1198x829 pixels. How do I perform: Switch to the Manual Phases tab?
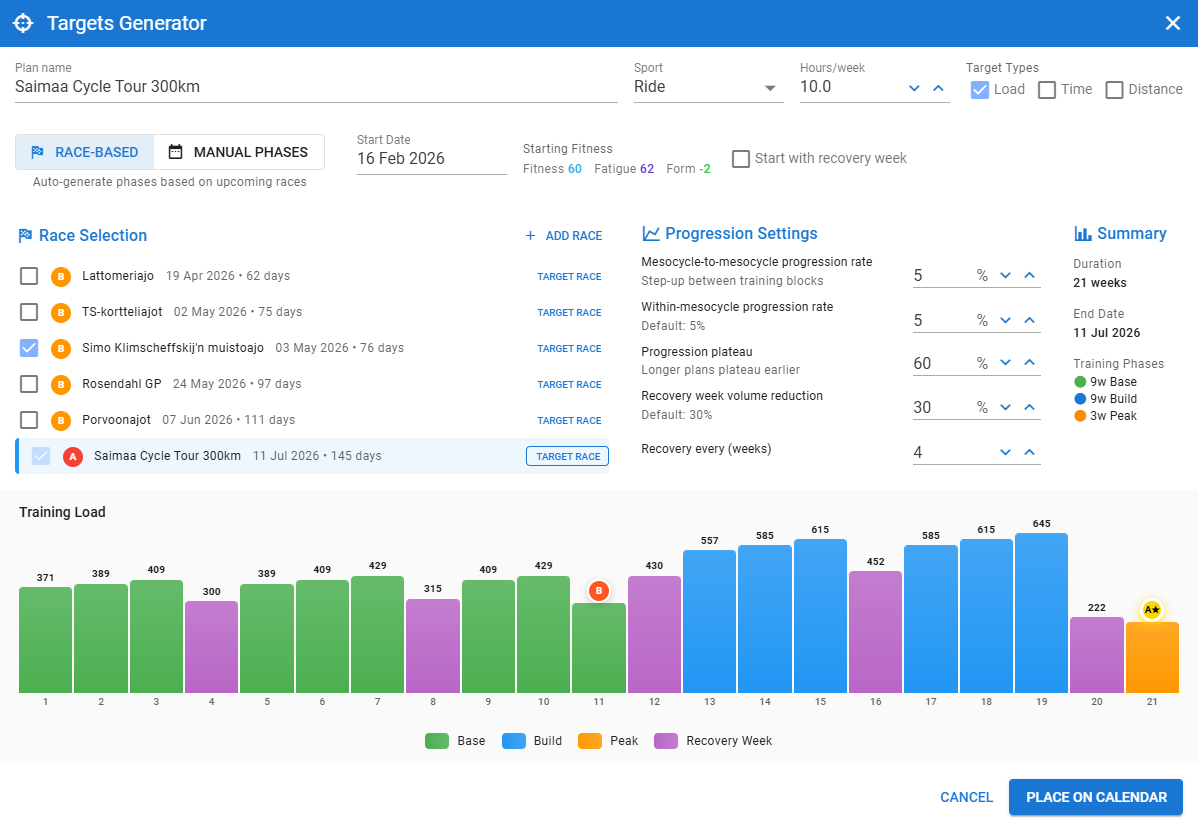point(238,152)
